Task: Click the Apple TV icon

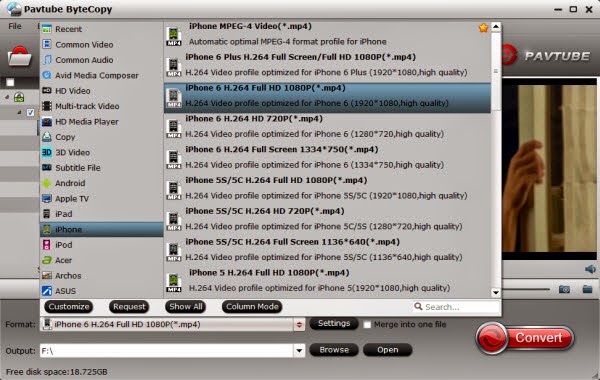Action: click(47, 198)
